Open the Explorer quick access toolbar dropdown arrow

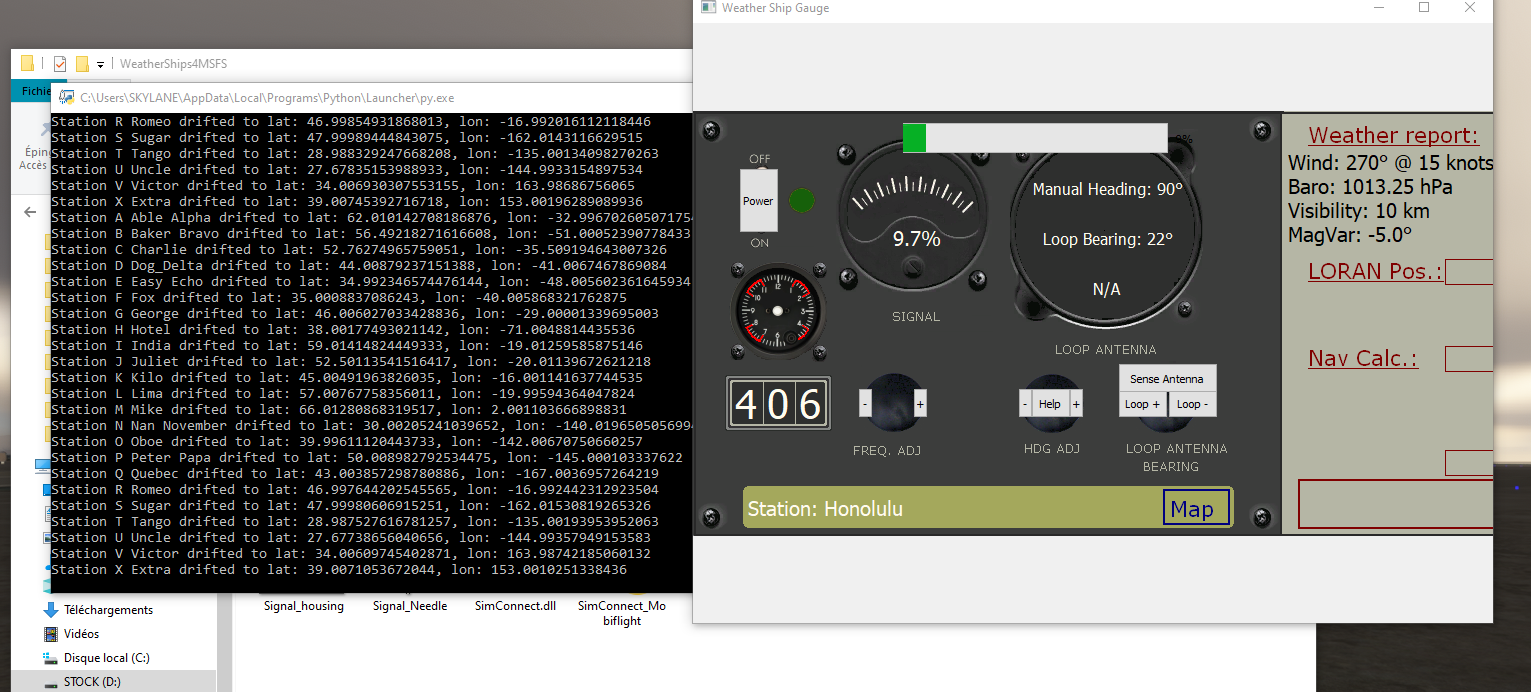pyautogui.click(x=100, y=65)
